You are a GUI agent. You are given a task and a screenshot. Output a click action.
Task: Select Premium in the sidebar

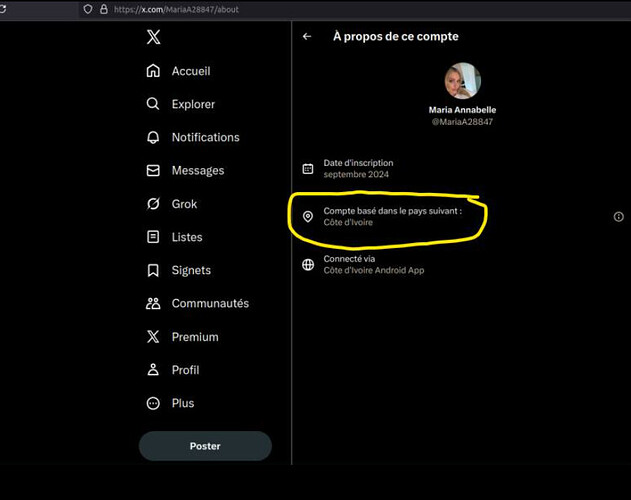click(x=194, y=337)
